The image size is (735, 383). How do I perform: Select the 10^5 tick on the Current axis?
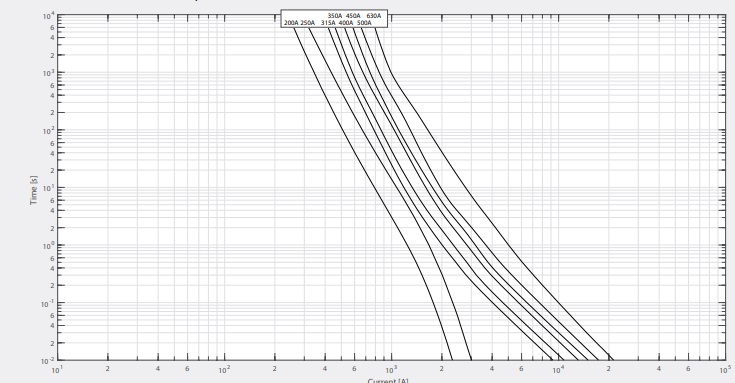pos(726,370)
